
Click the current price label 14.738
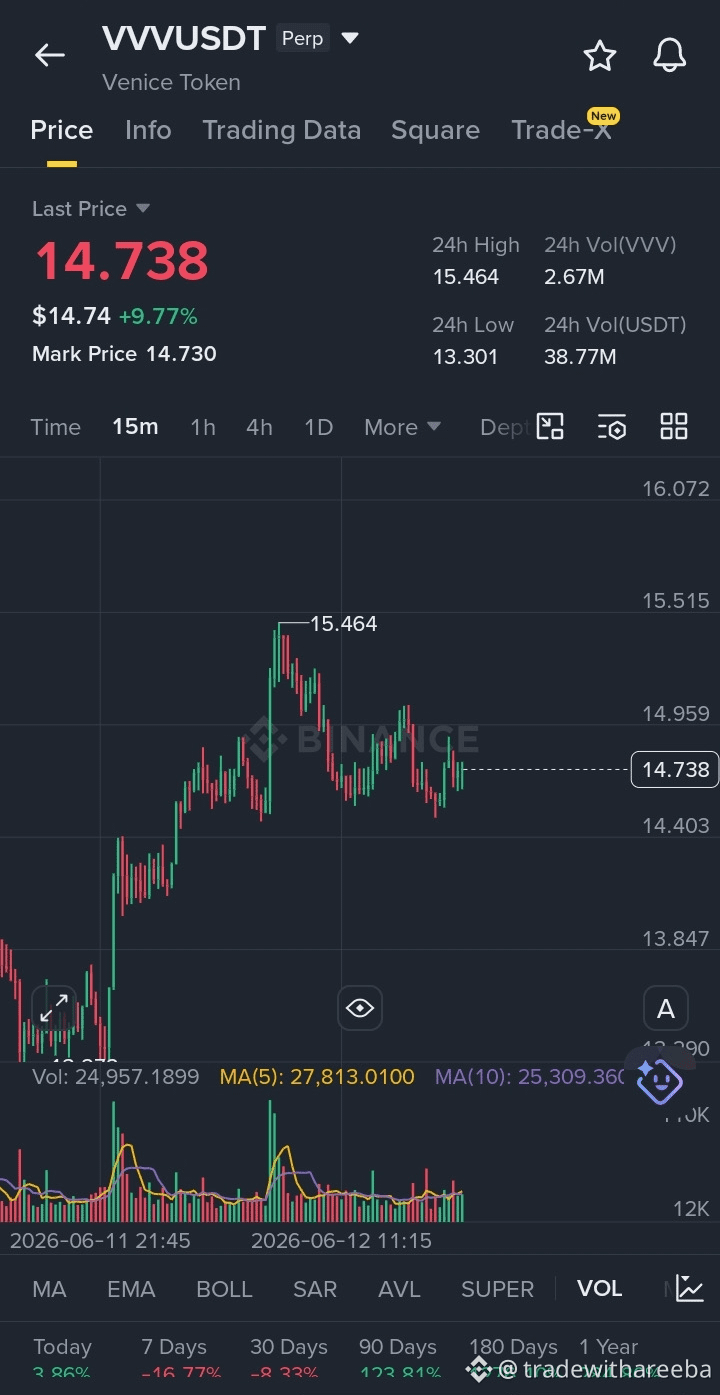(x=675, y=769)
